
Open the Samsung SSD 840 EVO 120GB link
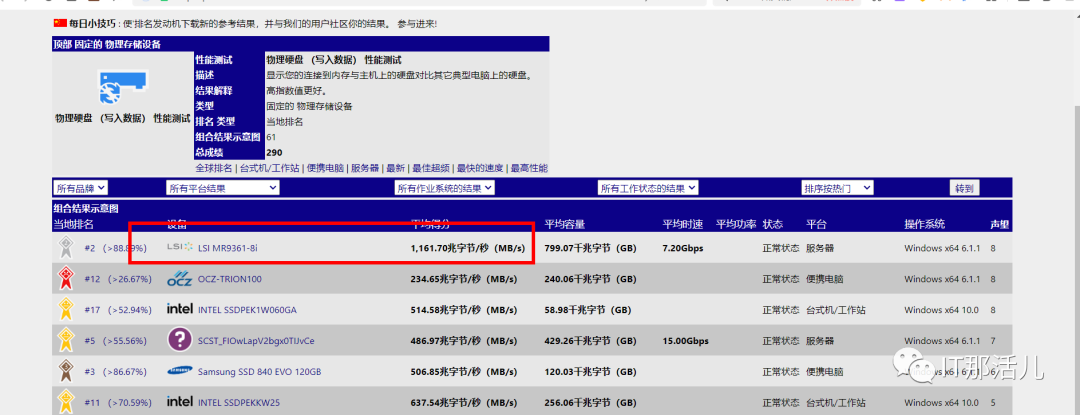coord(260,372)
